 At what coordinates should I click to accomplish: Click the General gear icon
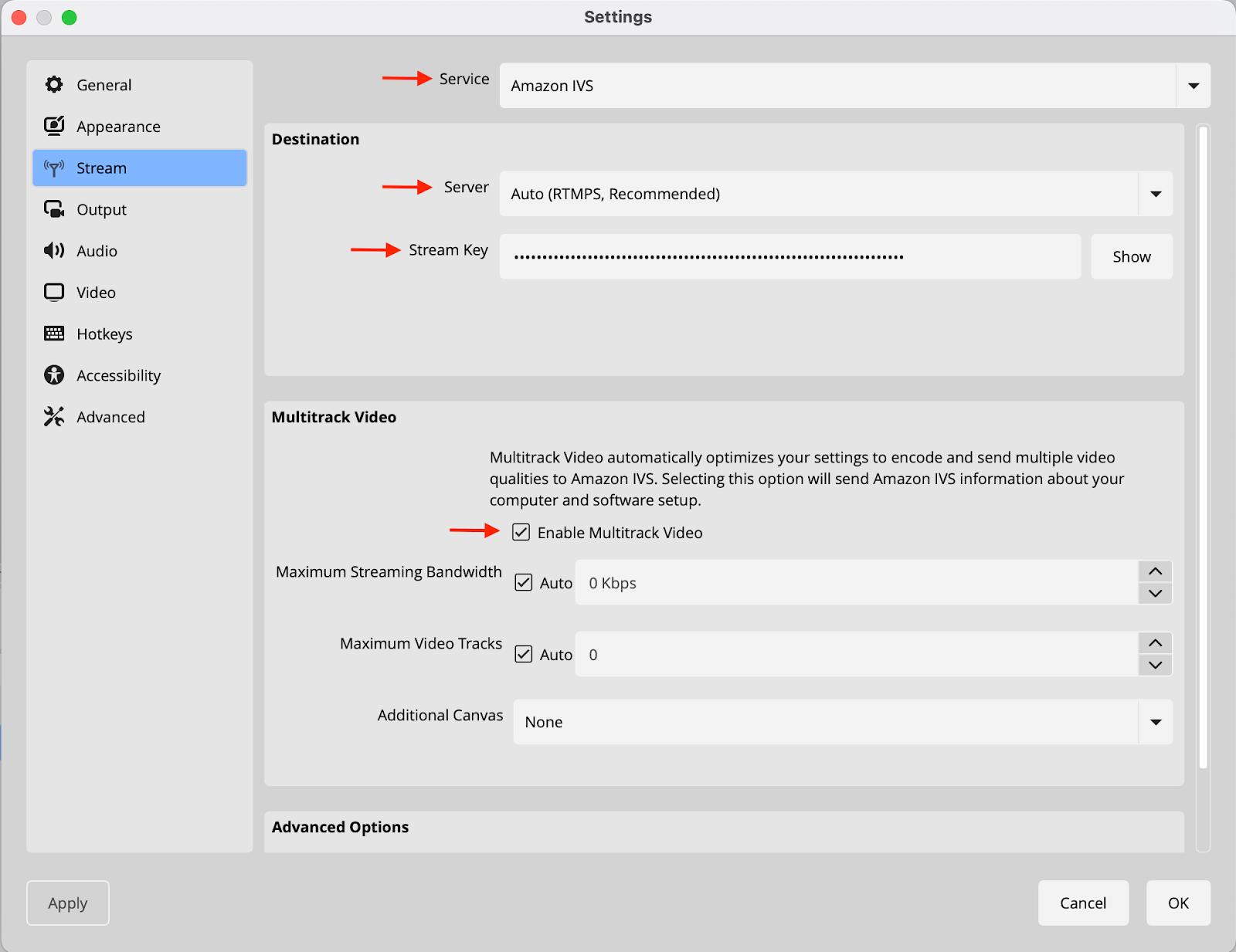54,85
